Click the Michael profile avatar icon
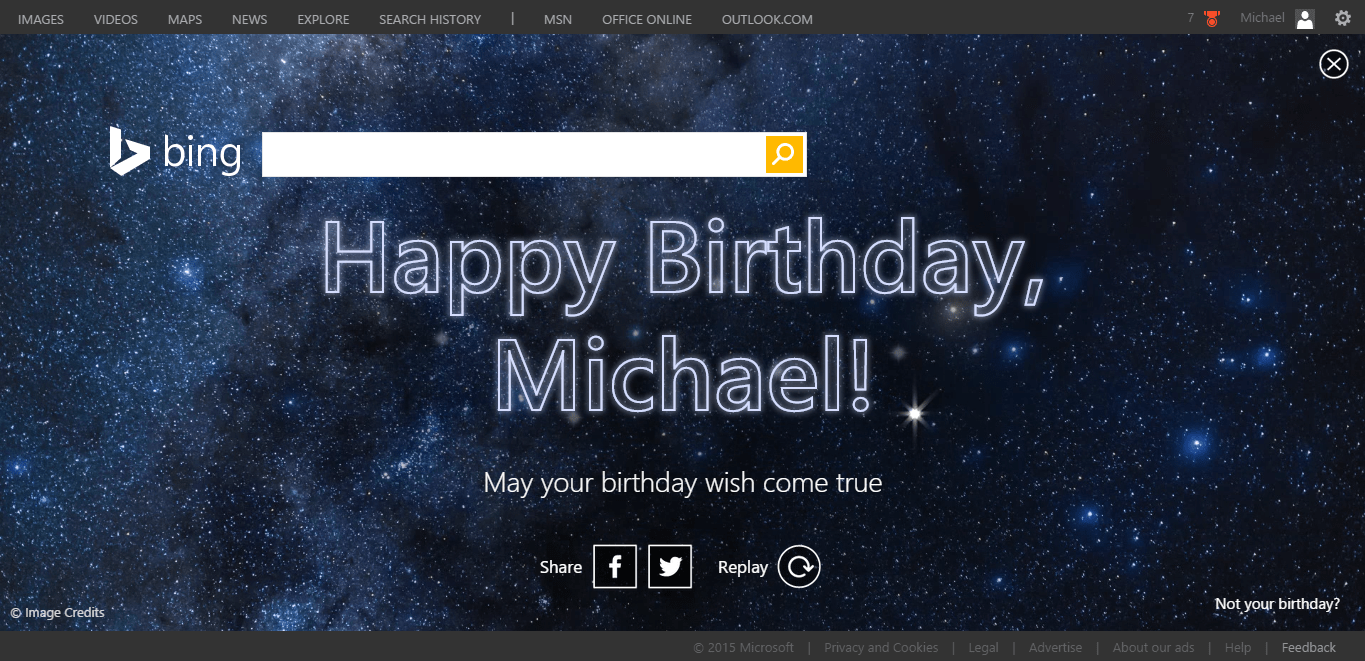Screen dimensions: 1365x661 (x=1305, y=19)
